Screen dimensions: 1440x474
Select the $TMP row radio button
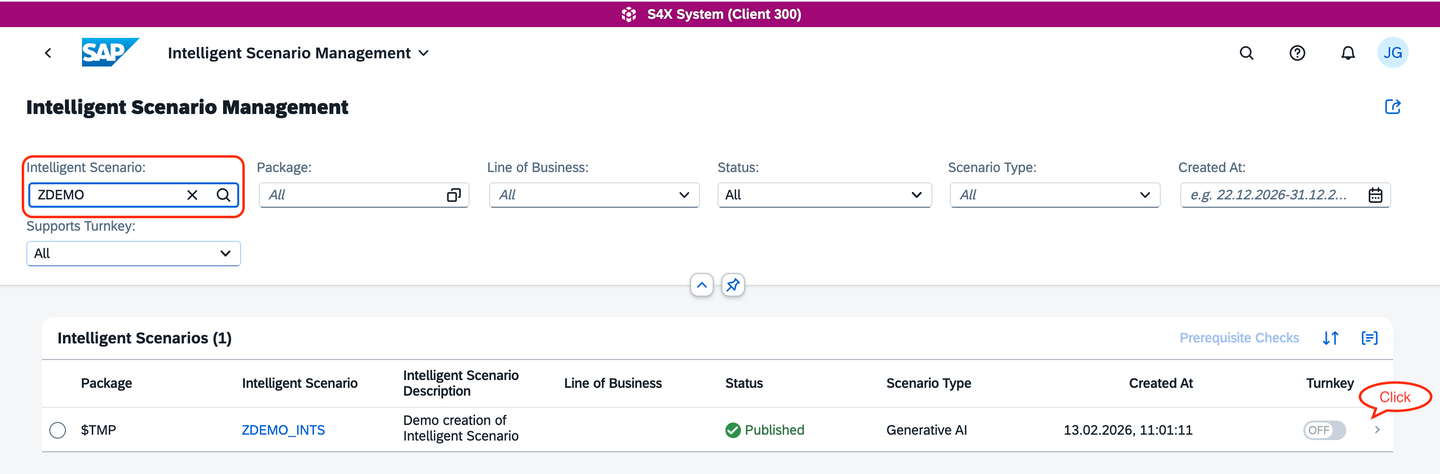58,430
